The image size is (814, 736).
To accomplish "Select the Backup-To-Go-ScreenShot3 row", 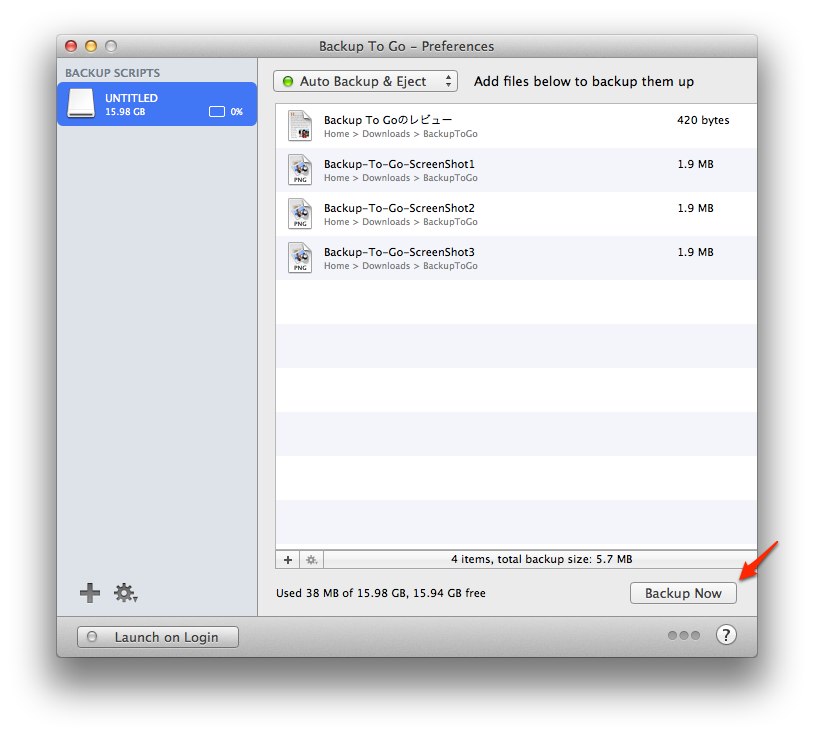I will [x=516, y=258].
